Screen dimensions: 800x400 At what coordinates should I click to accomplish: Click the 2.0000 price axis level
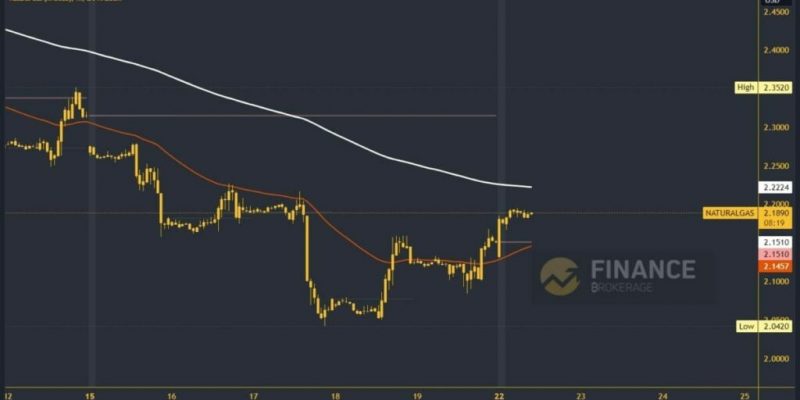pyautogui.click(x=776, y=359)
